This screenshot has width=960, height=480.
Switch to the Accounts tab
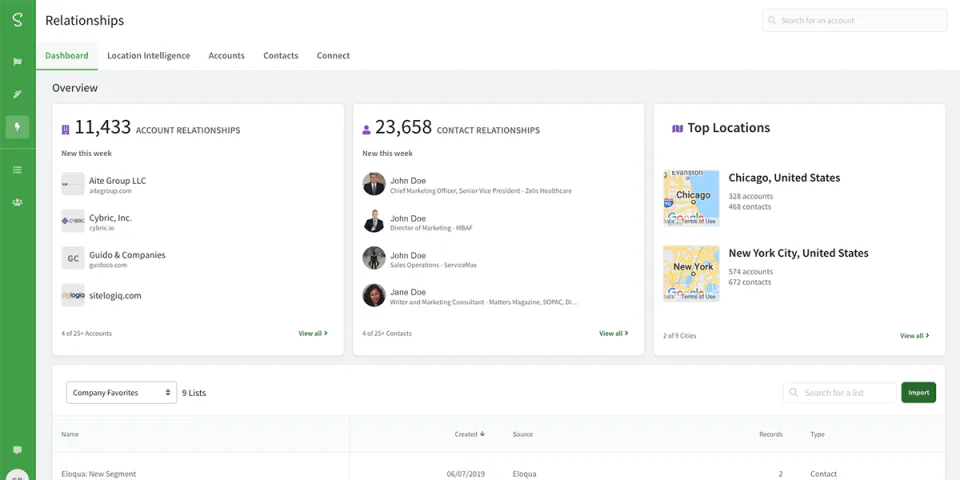227,55
